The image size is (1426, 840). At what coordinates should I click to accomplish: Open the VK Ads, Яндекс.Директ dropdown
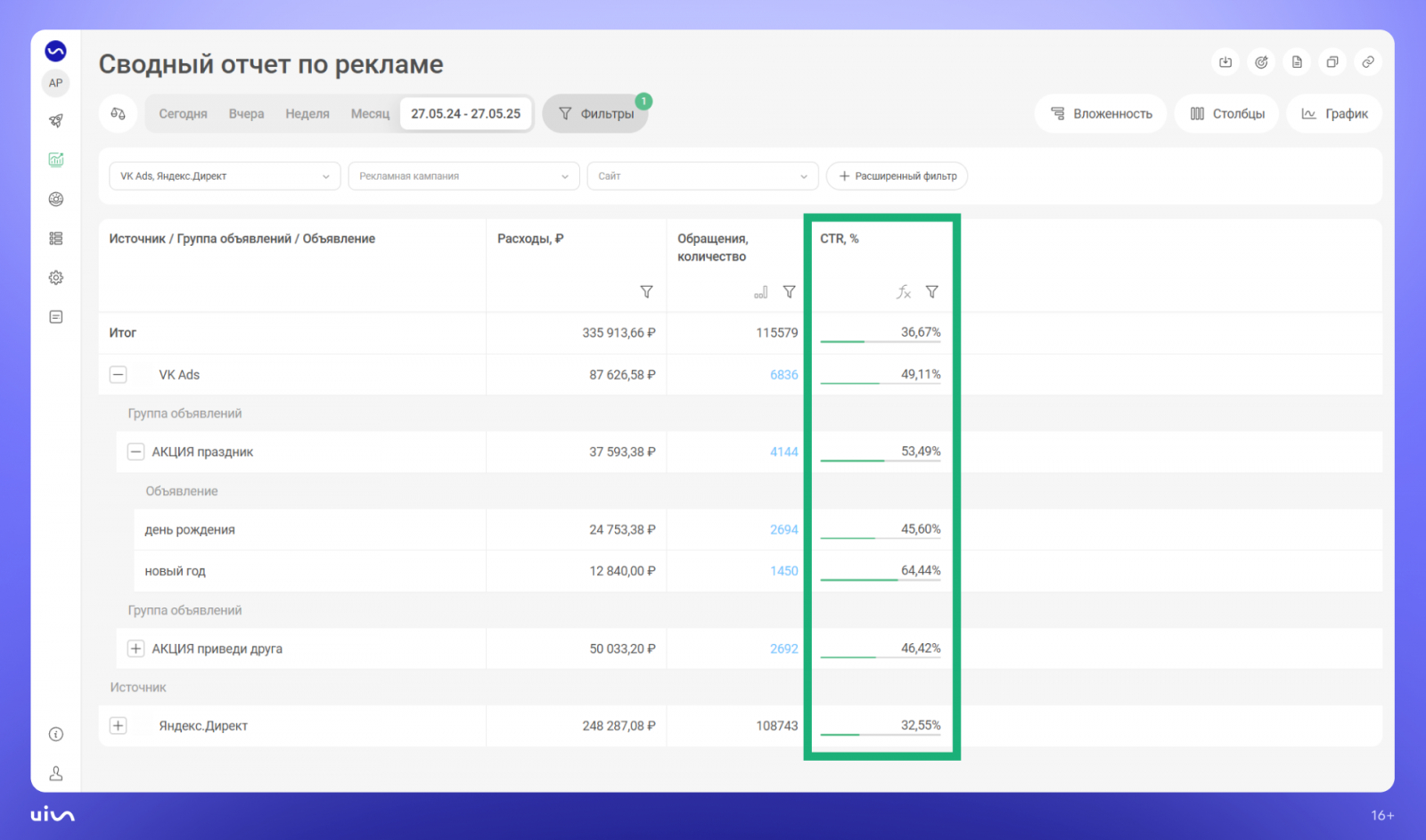(225, 176)
